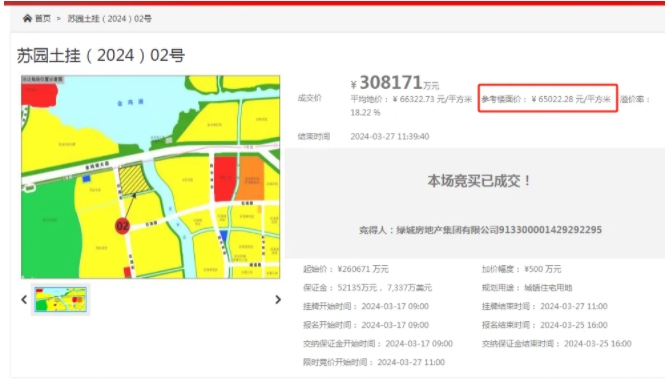Click the 竞得人 绿城房地产集团 text

coord(480,230)
